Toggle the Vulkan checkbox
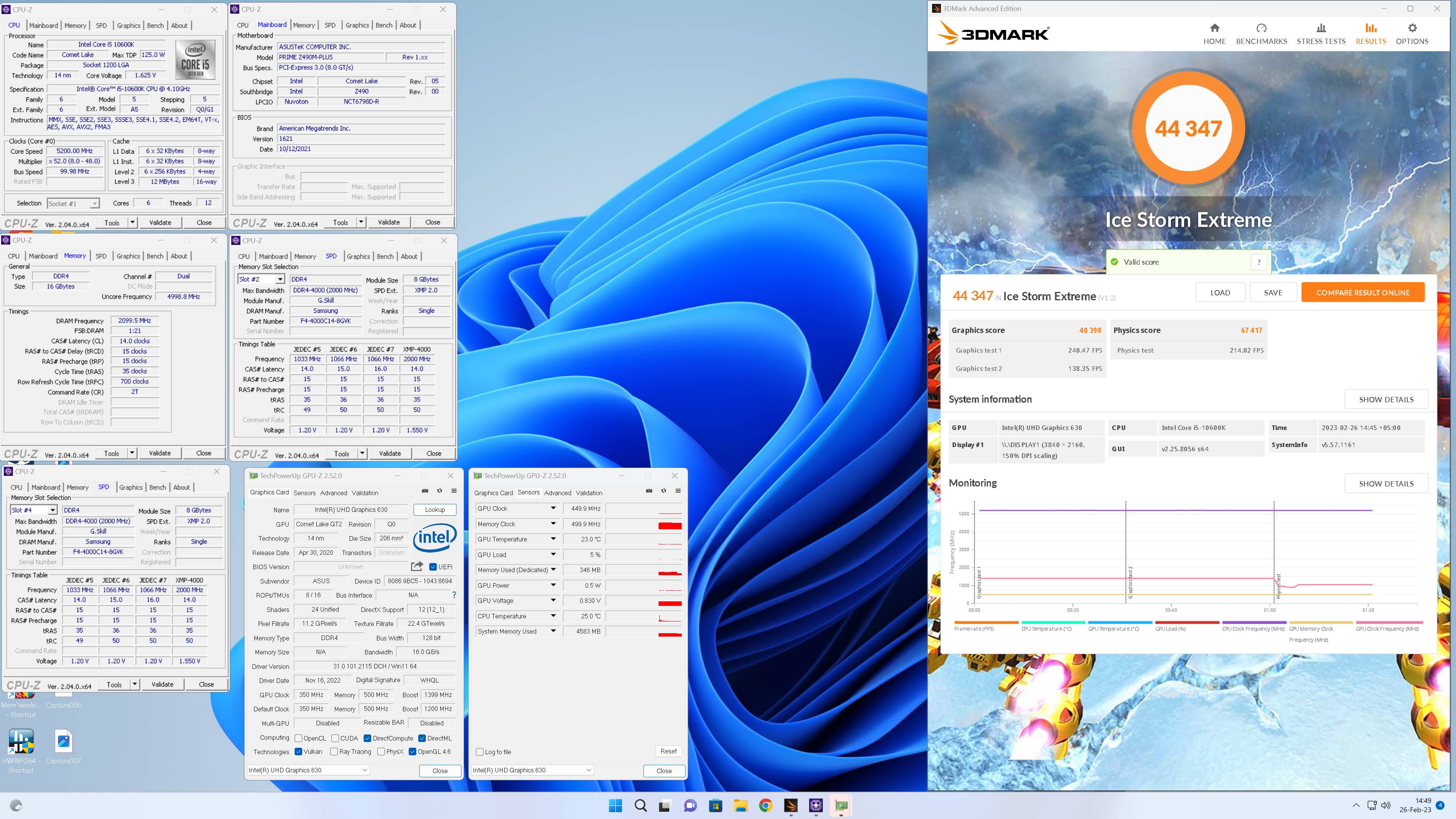The width and height of the screenshot is (1456, 819). (298, 752)
